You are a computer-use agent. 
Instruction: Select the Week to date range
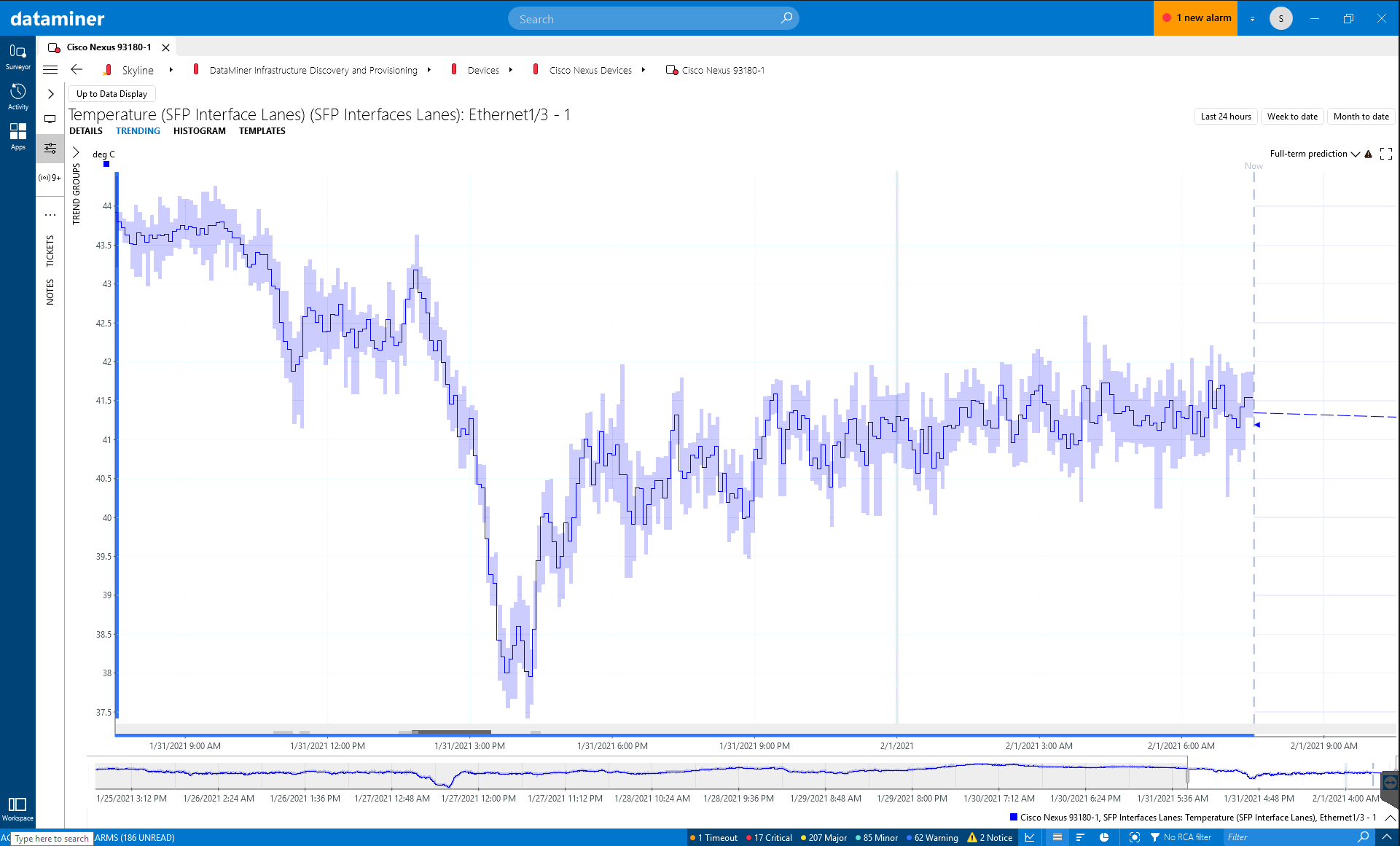coord(1292,117)
